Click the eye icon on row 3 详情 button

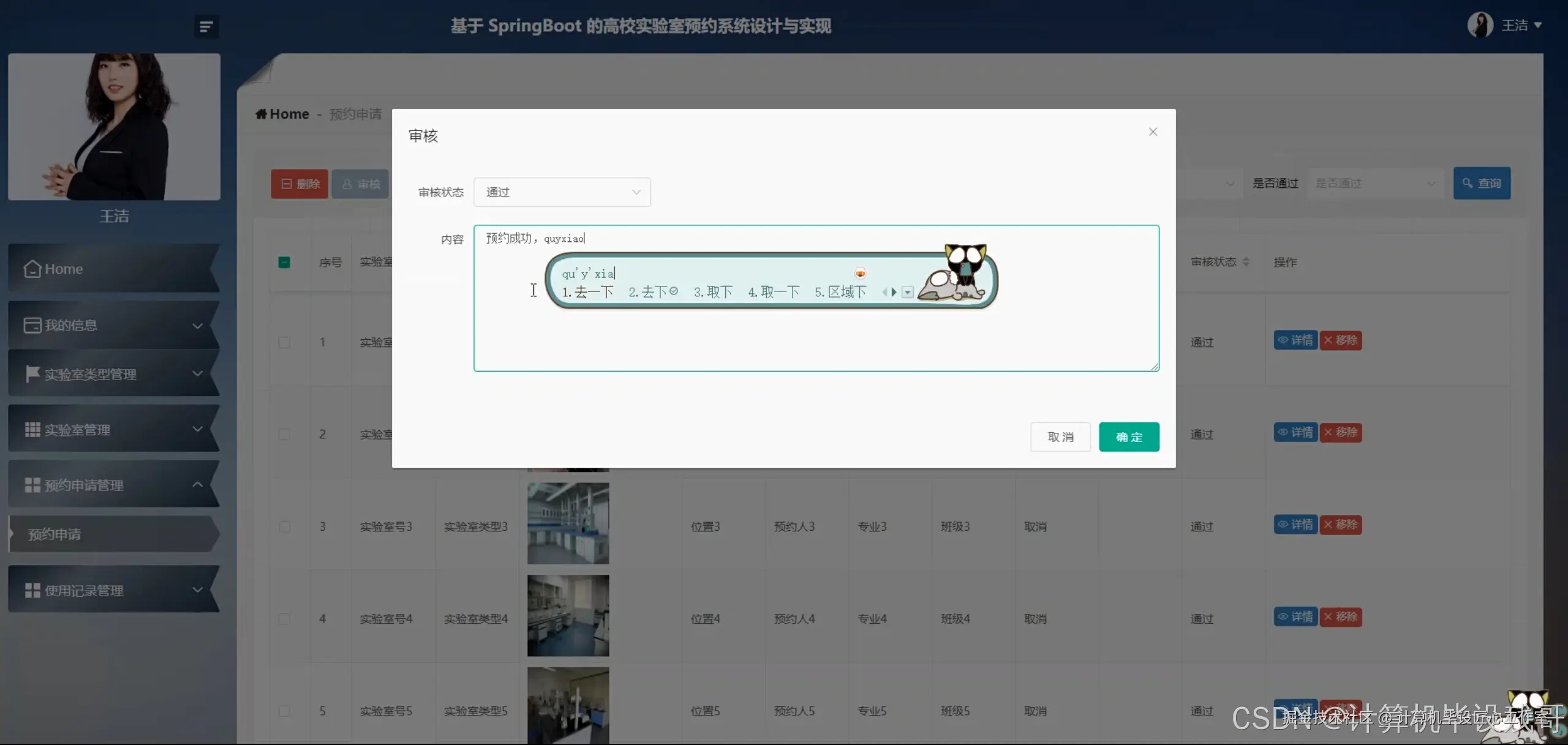(x=1283, y=525)
